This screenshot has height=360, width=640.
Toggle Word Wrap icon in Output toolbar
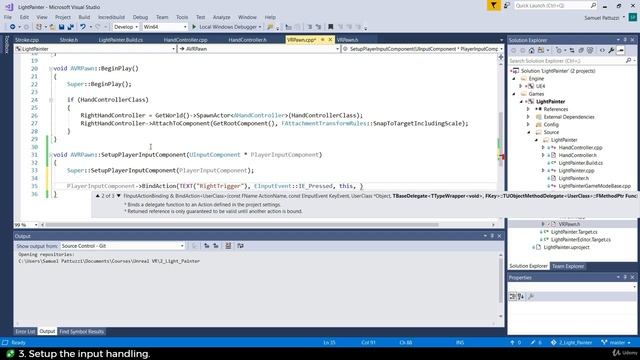point(240,246)
